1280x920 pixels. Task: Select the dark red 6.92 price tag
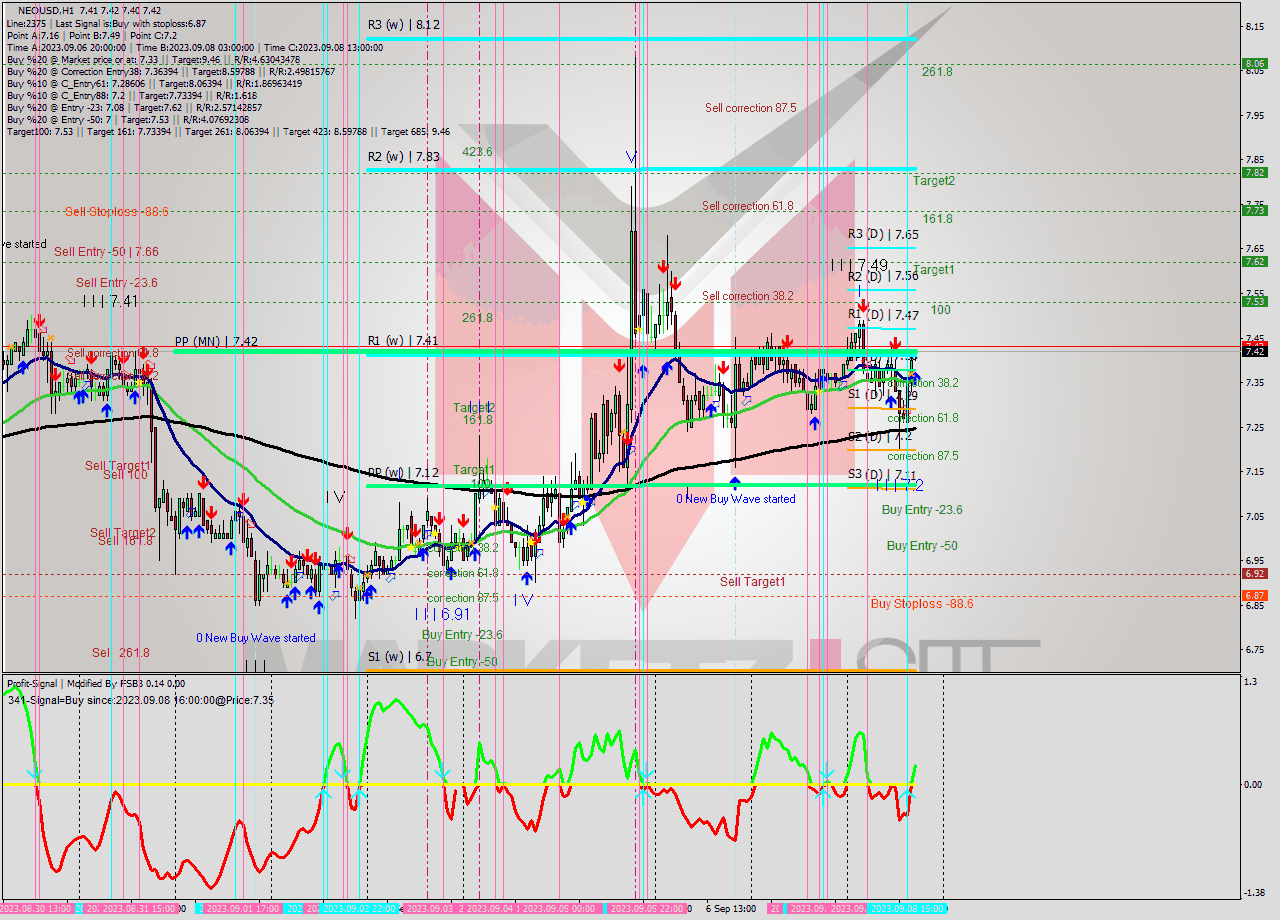[x=1254, y=573]
